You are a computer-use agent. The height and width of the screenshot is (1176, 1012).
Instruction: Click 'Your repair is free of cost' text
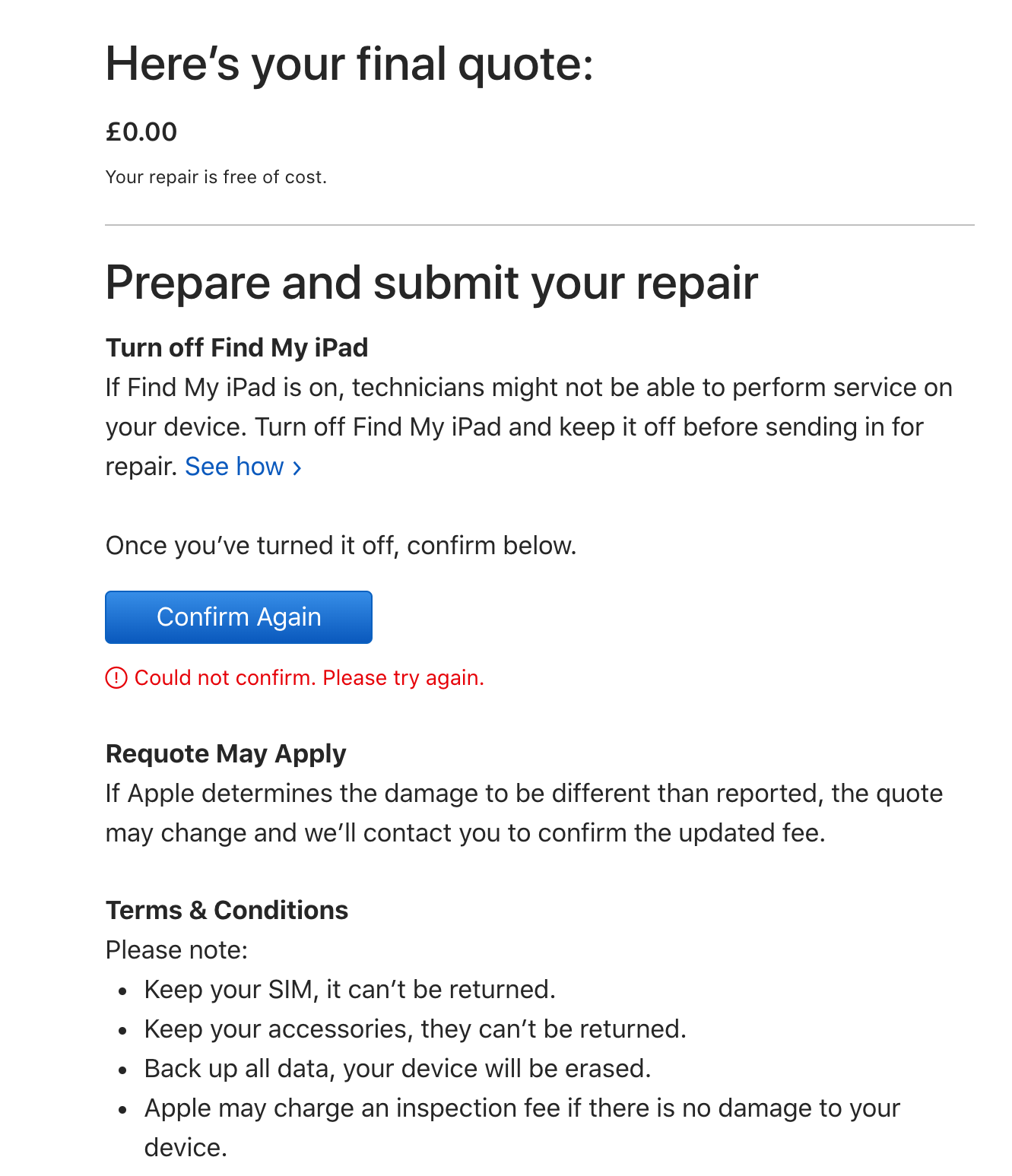pos(216,177)
